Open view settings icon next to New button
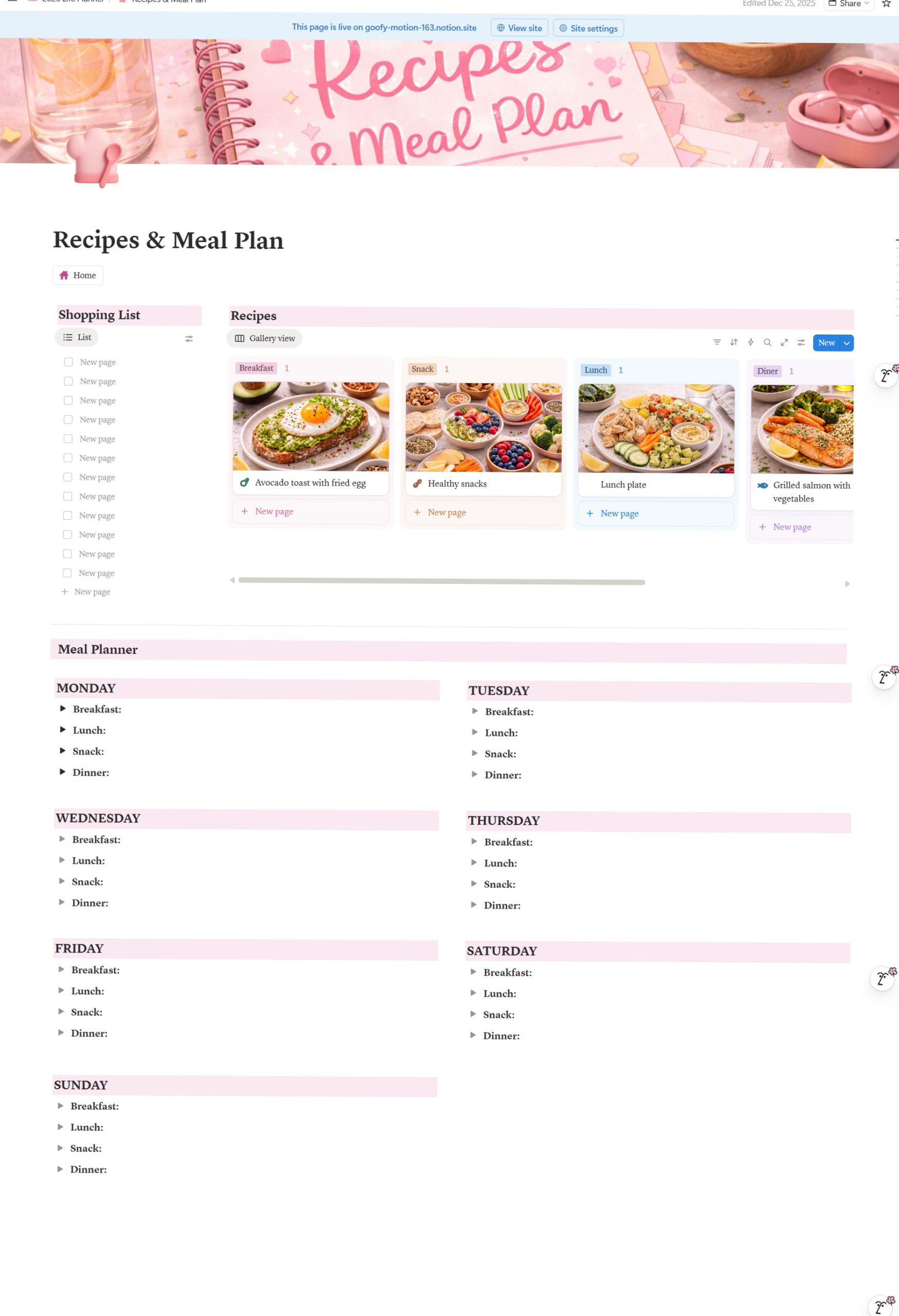This screenshot has height=1316, width=899. (800, 342)
